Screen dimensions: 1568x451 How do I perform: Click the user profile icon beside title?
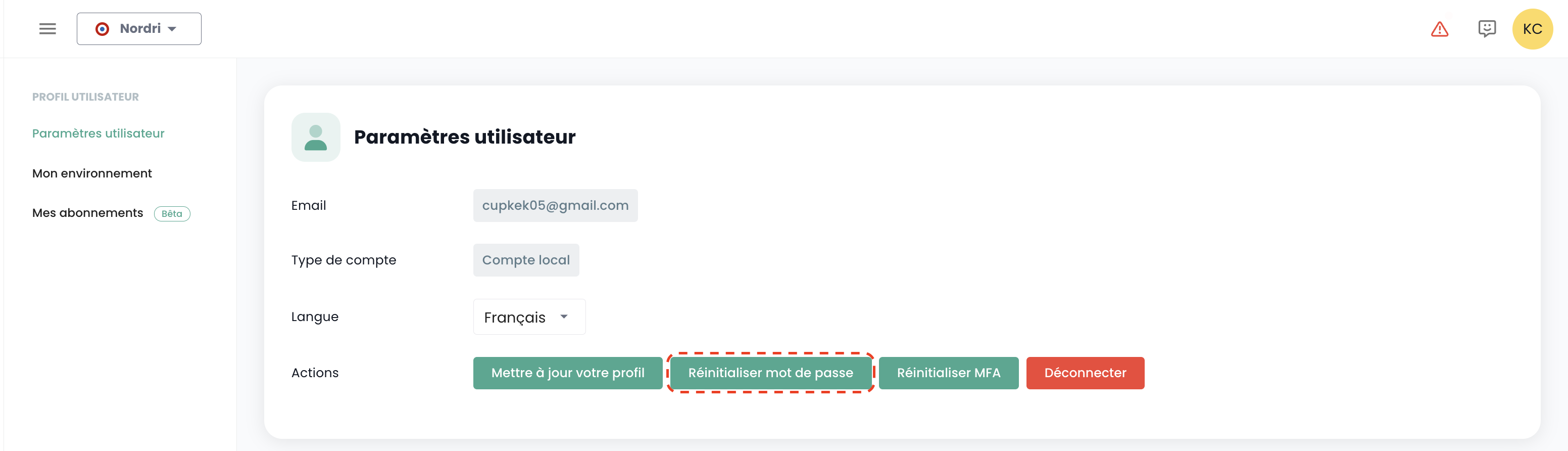click(x=315, y=137)
